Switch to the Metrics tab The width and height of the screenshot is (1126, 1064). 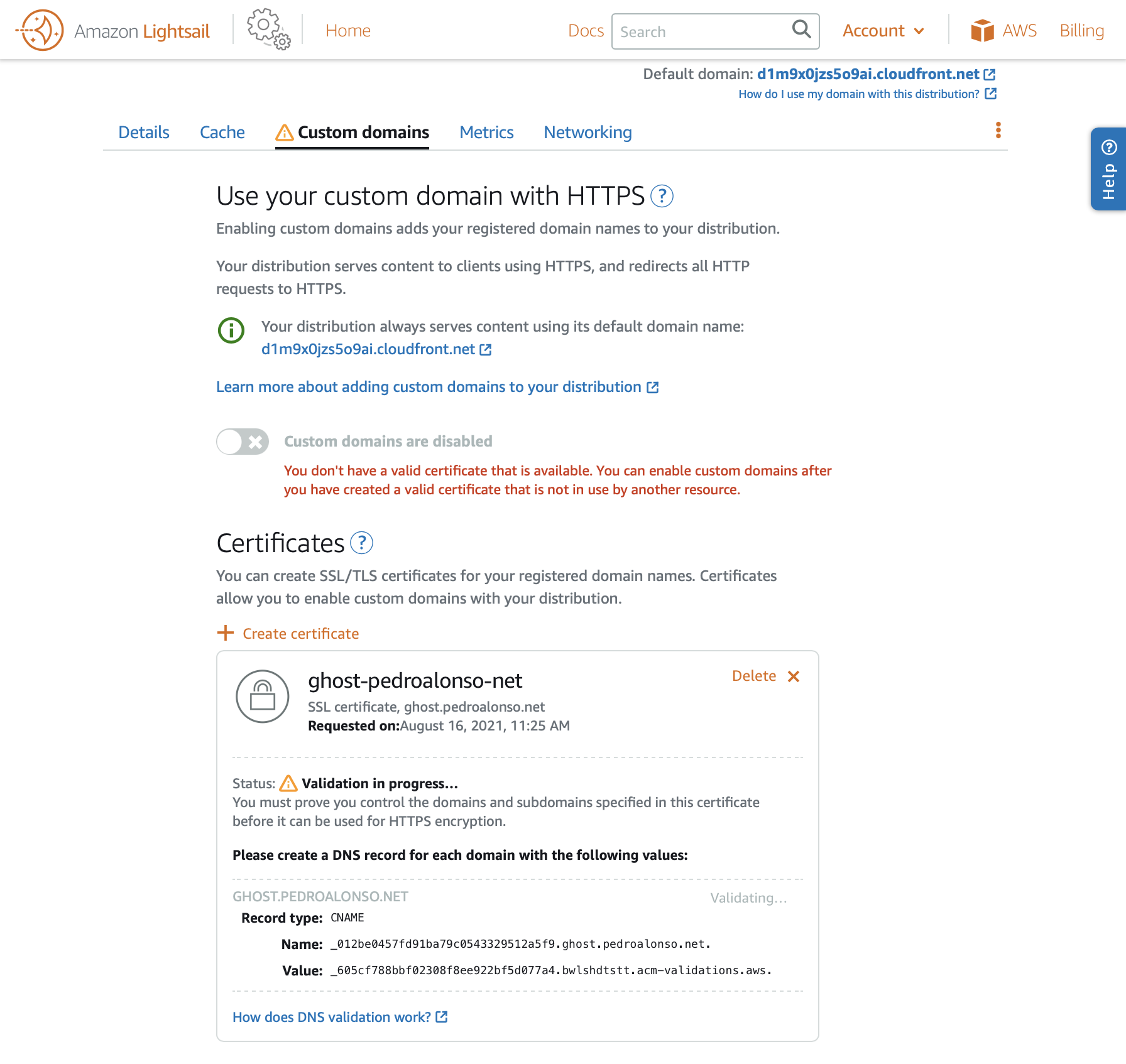pyautogui.click(x=486, y=133)
